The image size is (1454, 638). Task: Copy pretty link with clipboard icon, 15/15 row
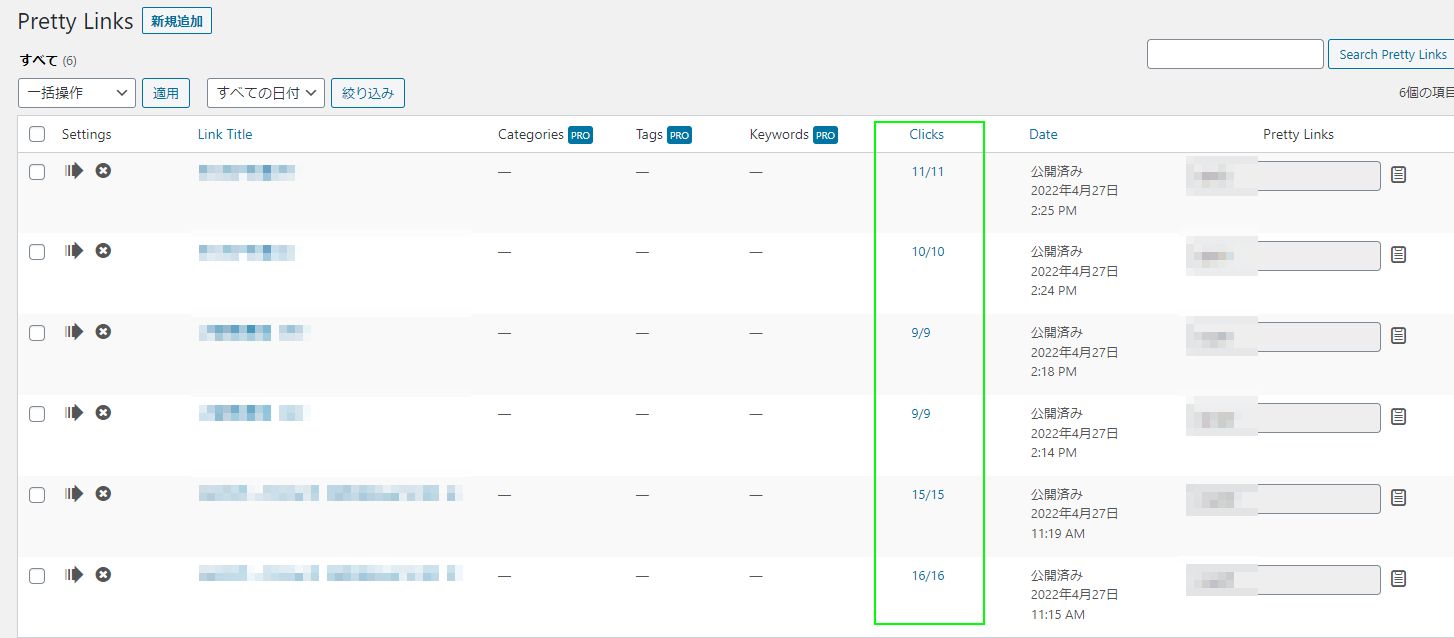coord(1399,497)
